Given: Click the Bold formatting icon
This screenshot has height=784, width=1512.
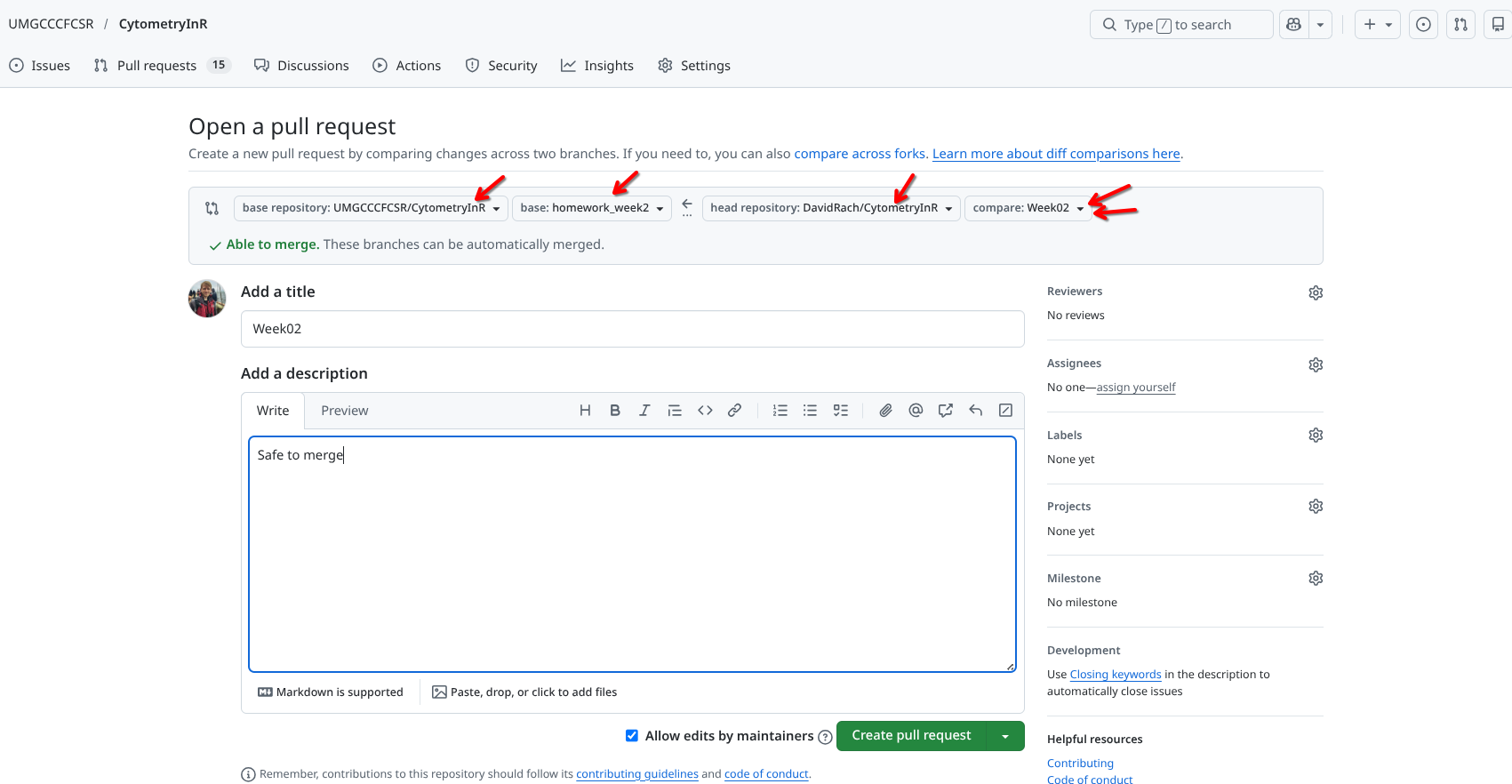Looking at the screenshot, I should pos(614,411).
